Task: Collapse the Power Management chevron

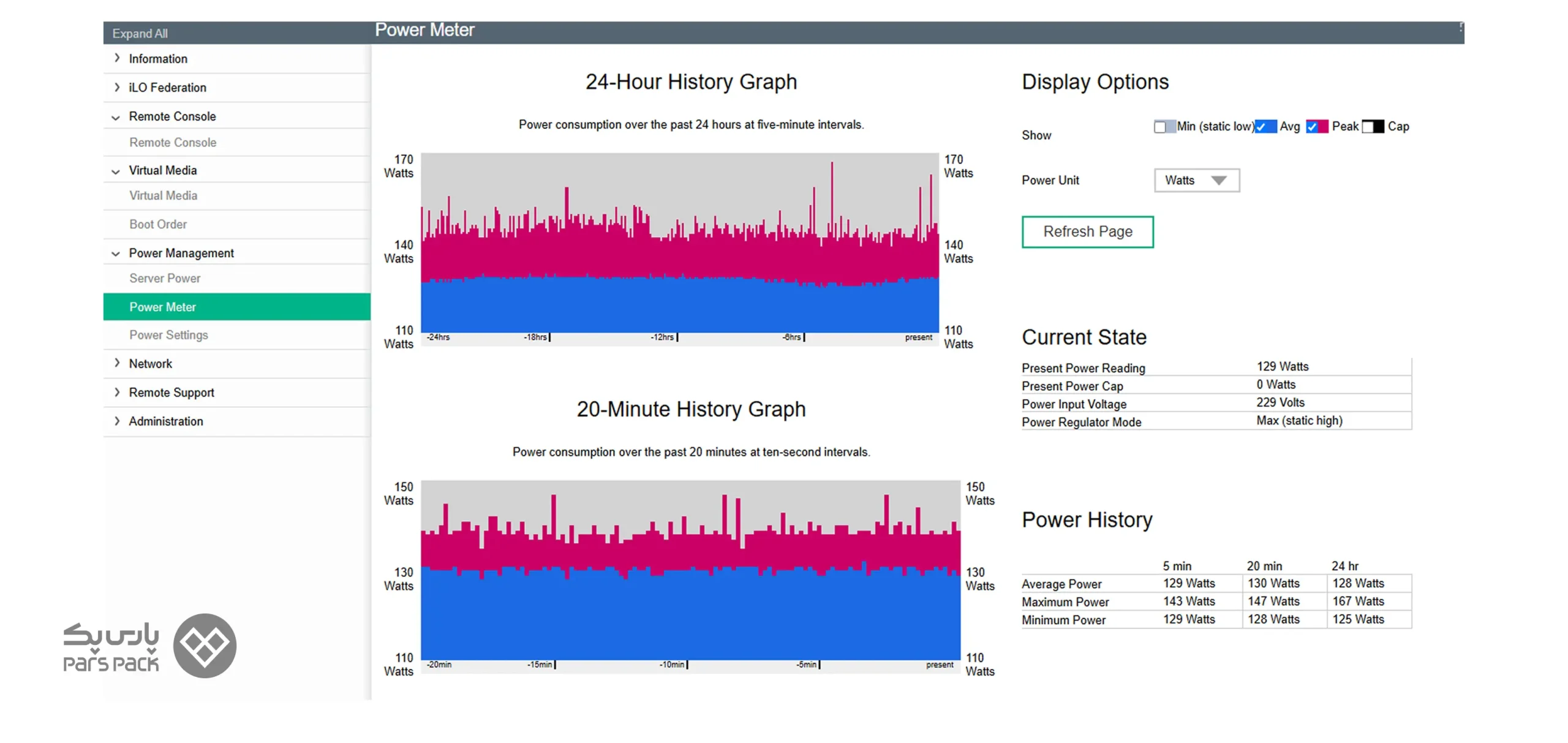Action: [x=116, y=253]
